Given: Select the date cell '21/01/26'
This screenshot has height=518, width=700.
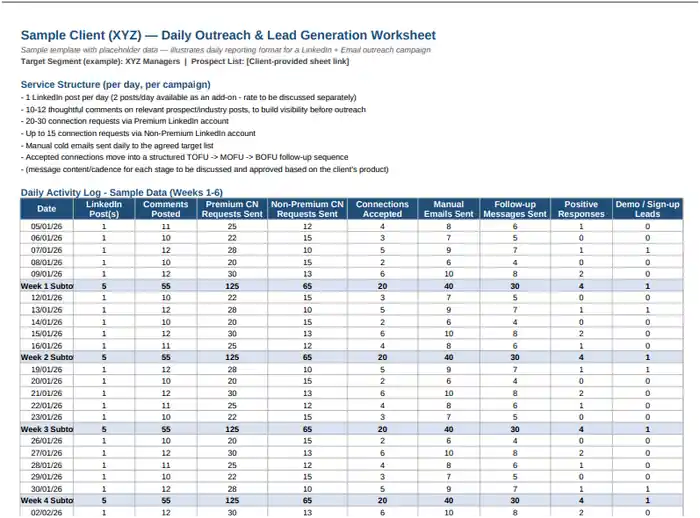Looking at the screenshot, I should click(46, 393).
